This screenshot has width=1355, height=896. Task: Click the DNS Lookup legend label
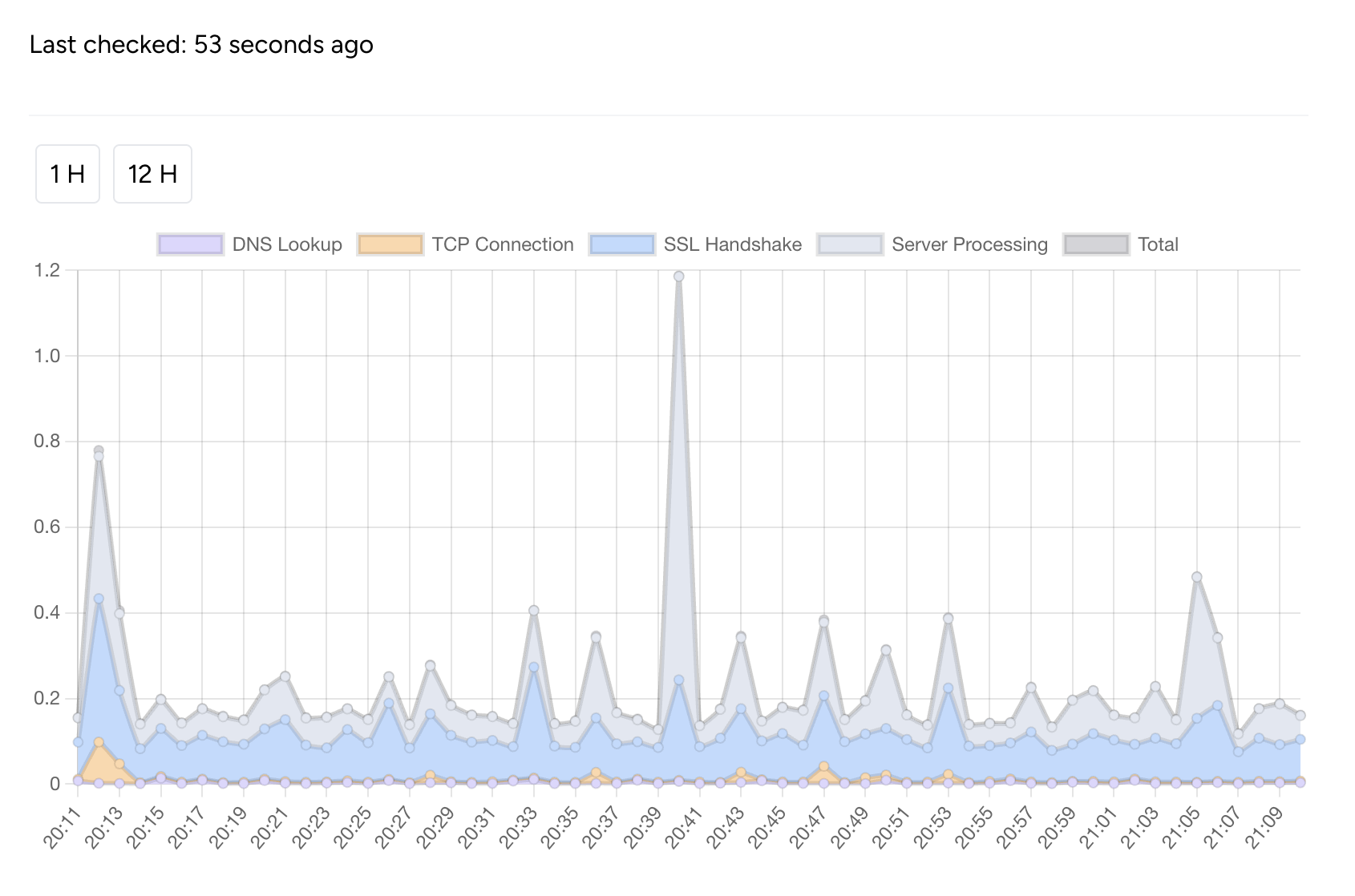coord(287,244)
